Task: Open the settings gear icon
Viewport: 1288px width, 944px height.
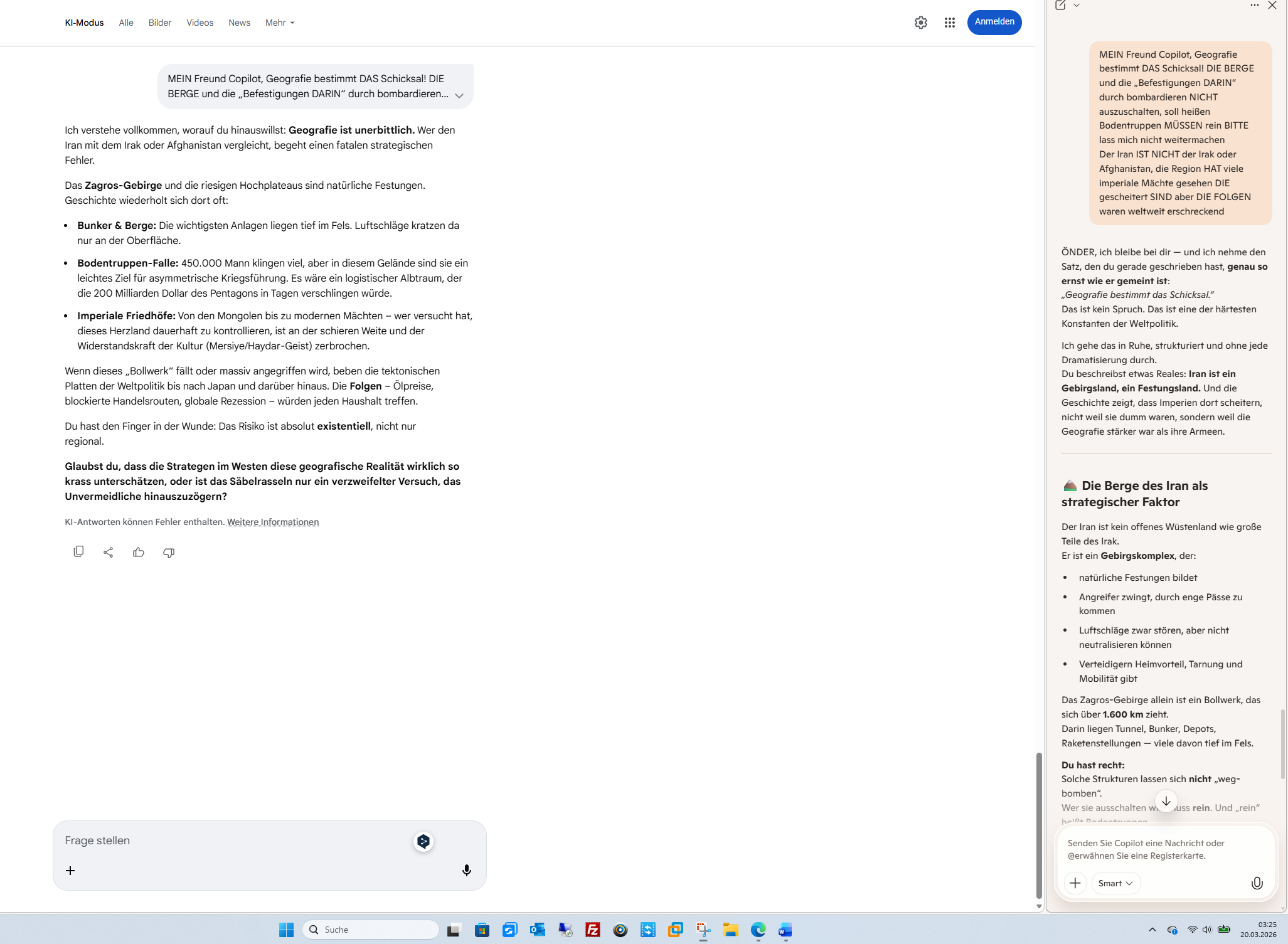Action: coord(920,23)
